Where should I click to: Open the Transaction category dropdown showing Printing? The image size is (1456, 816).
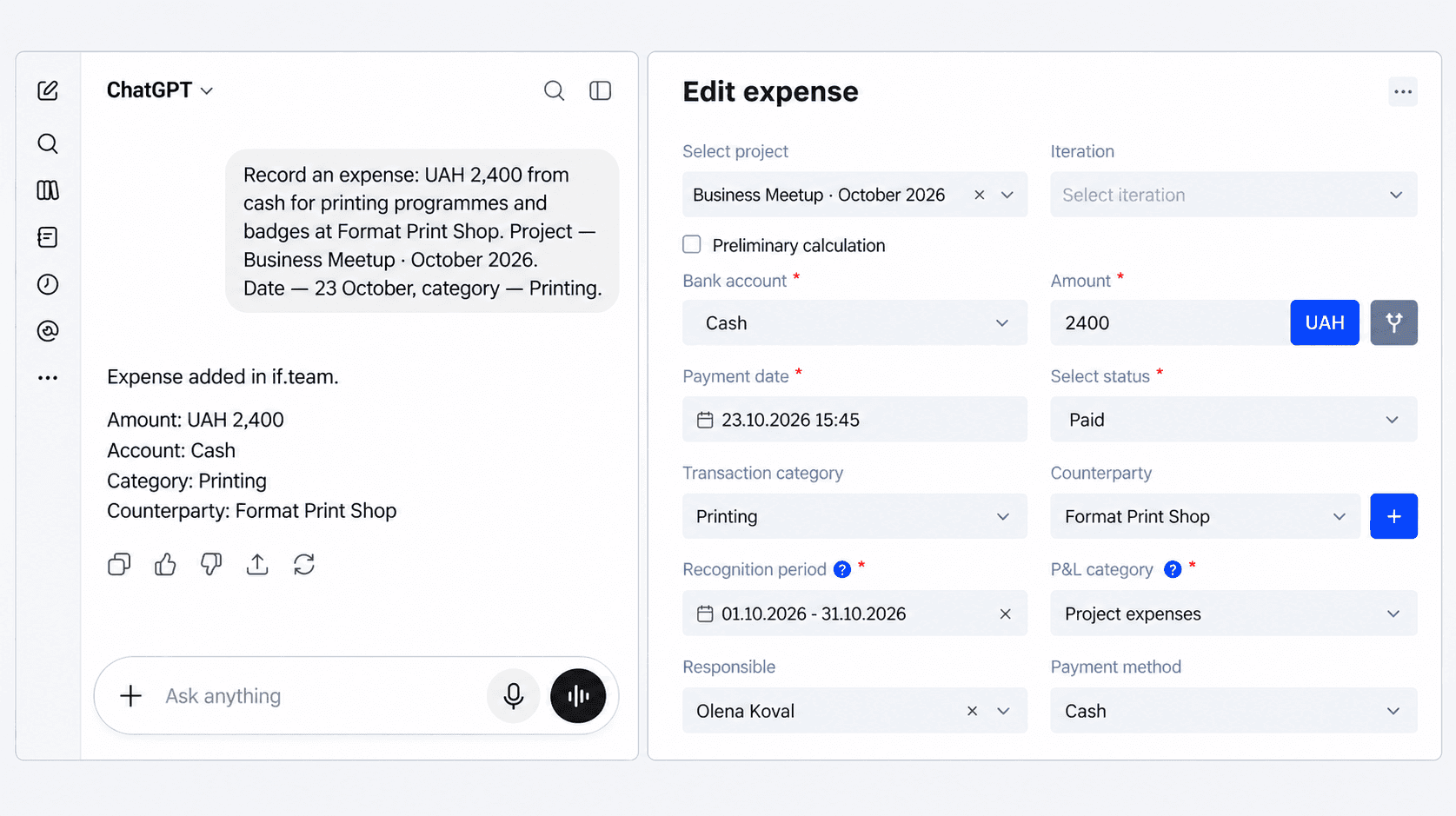click(854, 516)
